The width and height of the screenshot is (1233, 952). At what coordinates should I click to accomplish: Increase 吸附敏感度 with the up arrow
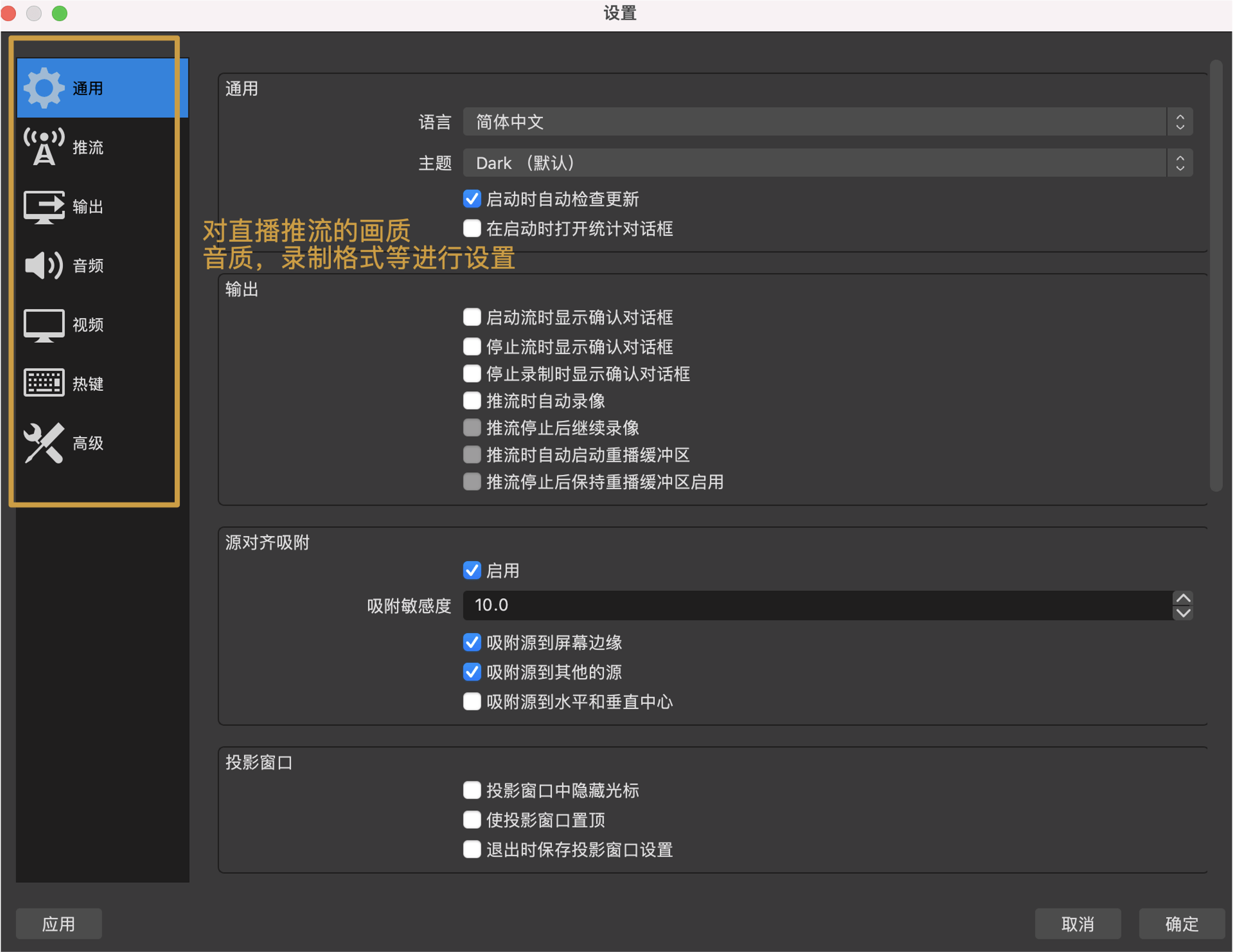[x=1183, y=598]
